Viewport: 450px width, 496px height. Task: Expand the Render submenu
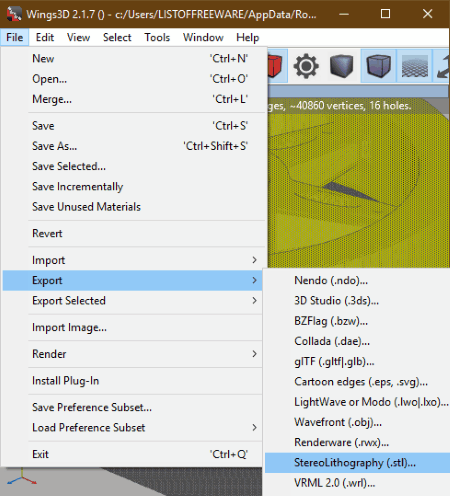coord(133,354)
